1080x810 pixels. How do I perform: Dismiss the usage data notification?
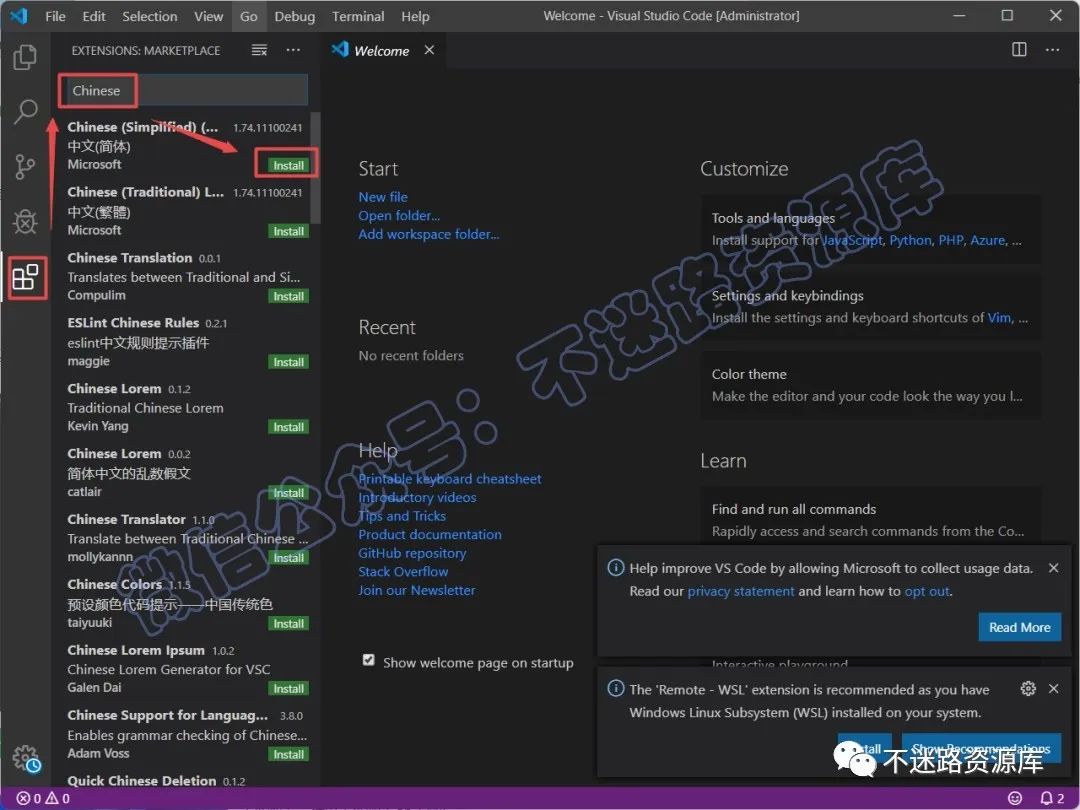1053,568
